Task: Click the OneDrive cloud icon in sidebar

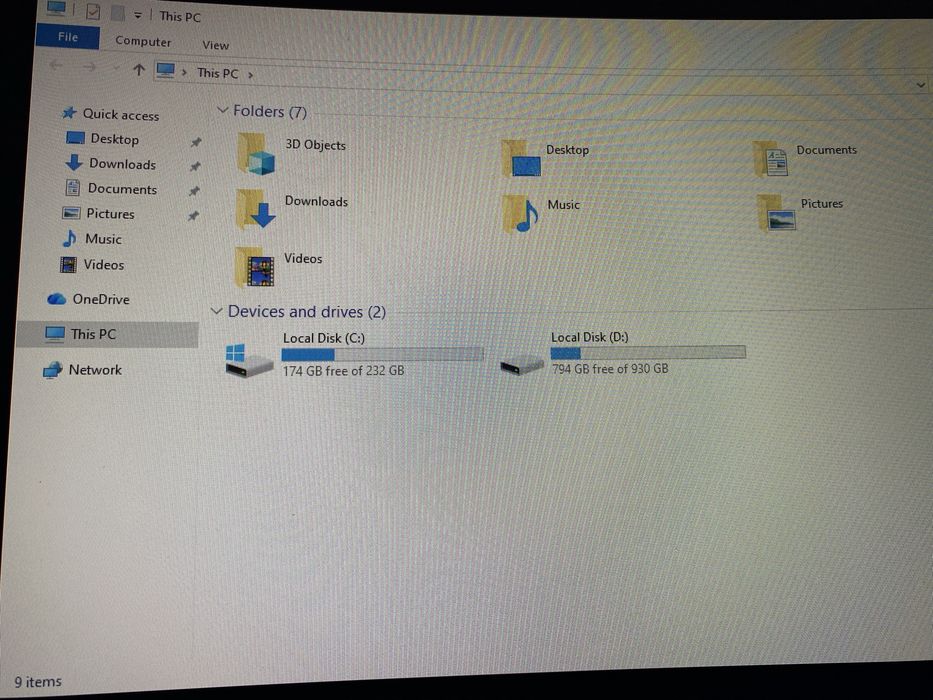Action: point(57,298)
